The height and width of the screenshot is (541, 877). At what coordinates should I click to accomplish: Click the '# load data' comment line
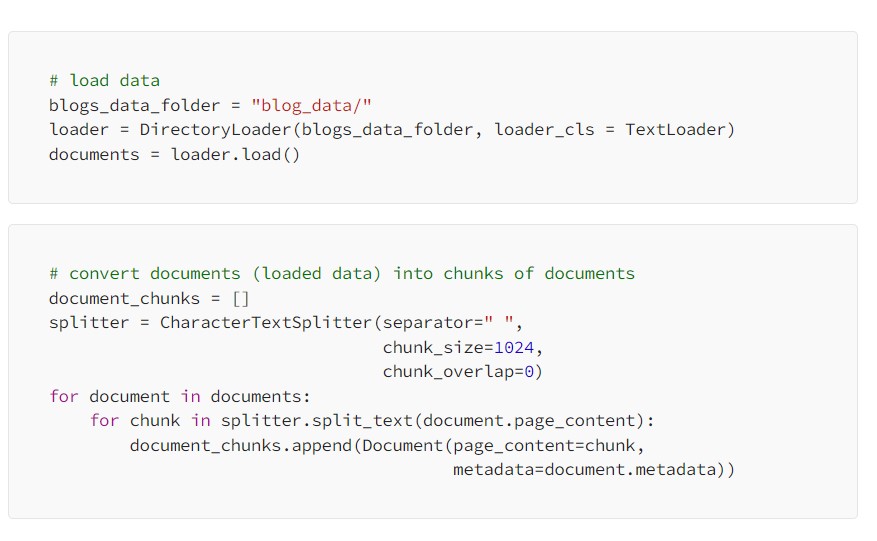[x=105, y=81]
